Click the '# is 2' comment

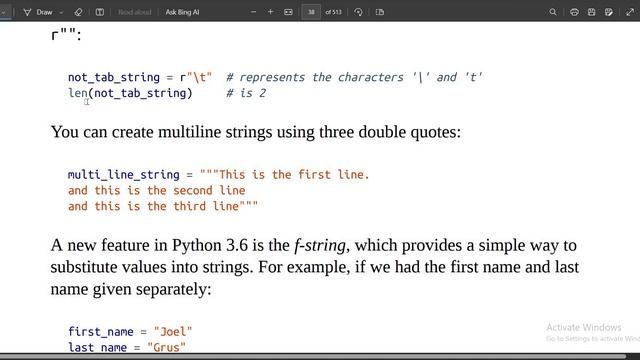click(x=246, y=93)
